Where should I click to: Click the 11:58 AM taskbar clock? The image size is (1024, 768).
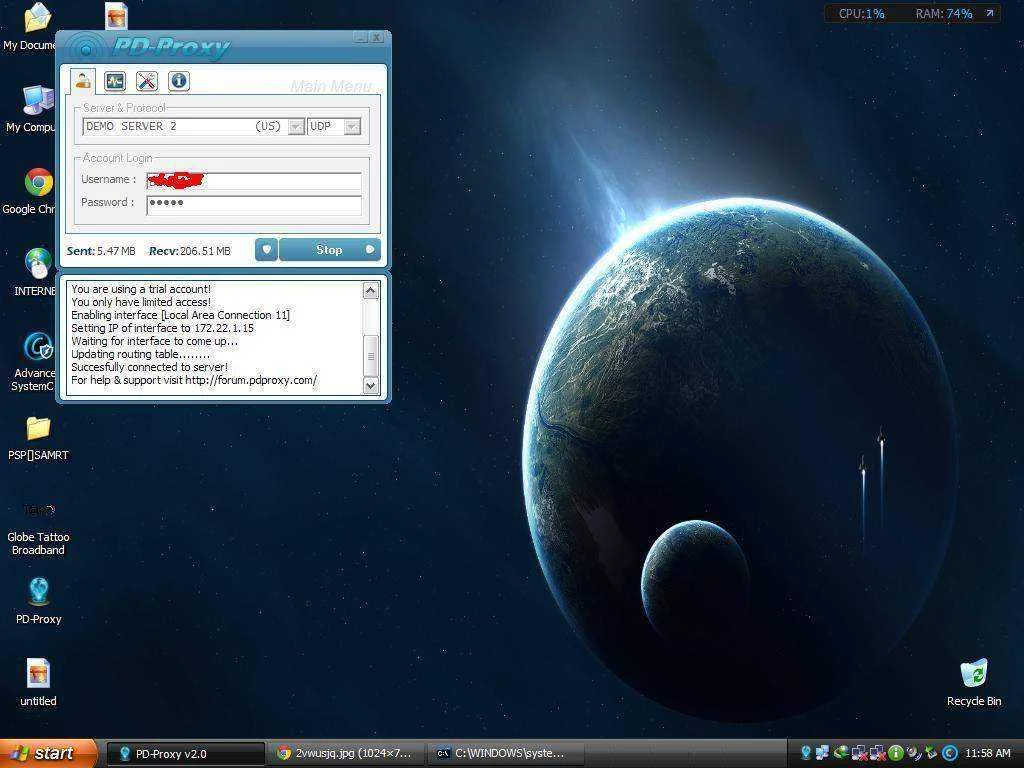[x=987, y=753]
